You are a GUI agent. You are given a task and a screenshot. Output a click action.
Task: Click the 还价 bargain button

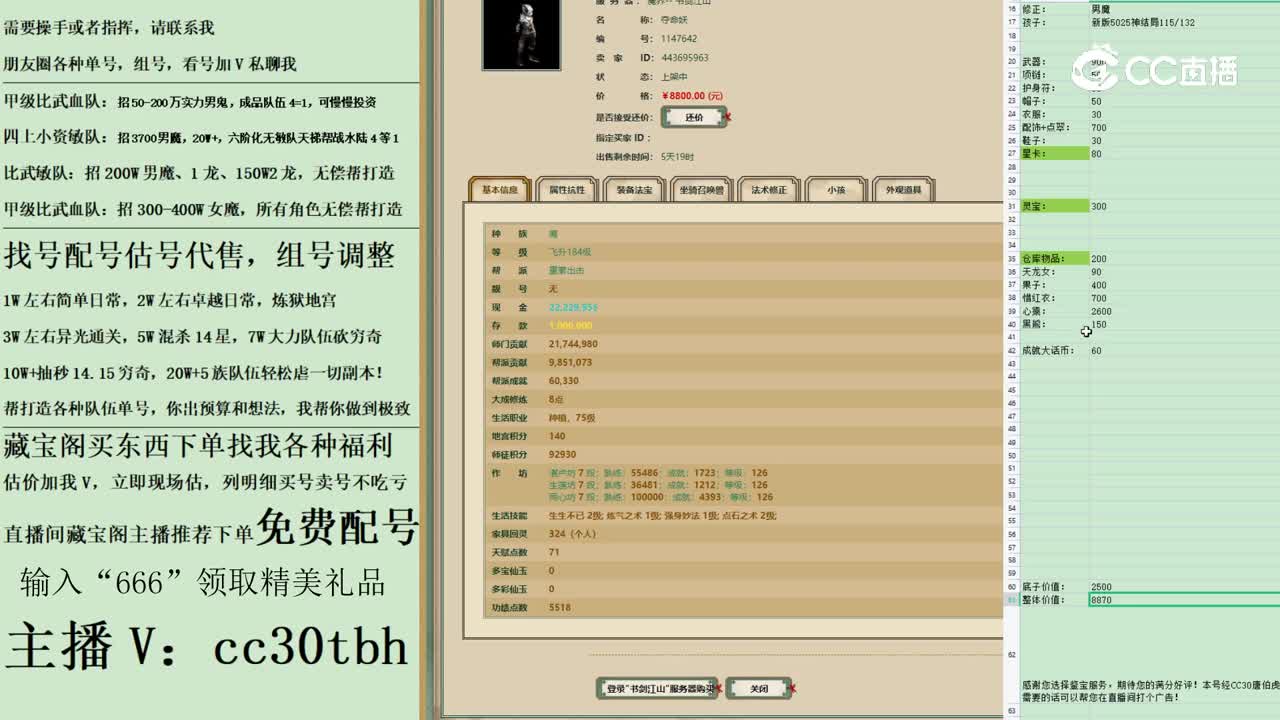694,117
